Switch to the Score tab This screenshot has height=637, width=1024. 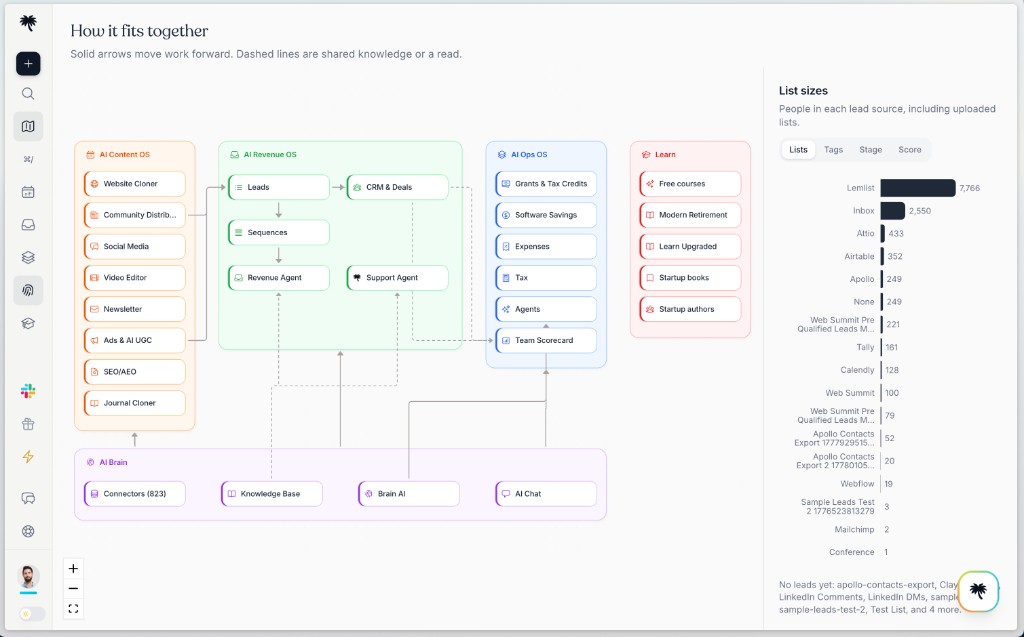click(910, 150)
